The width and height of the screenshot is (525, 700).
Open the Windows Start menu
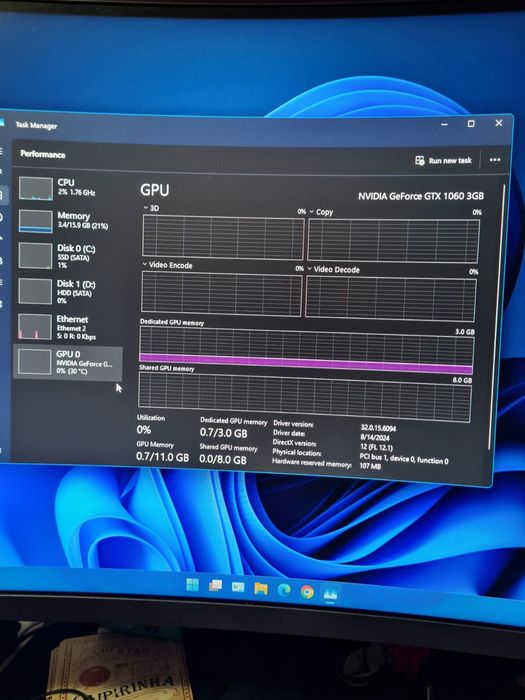(192, 584)
